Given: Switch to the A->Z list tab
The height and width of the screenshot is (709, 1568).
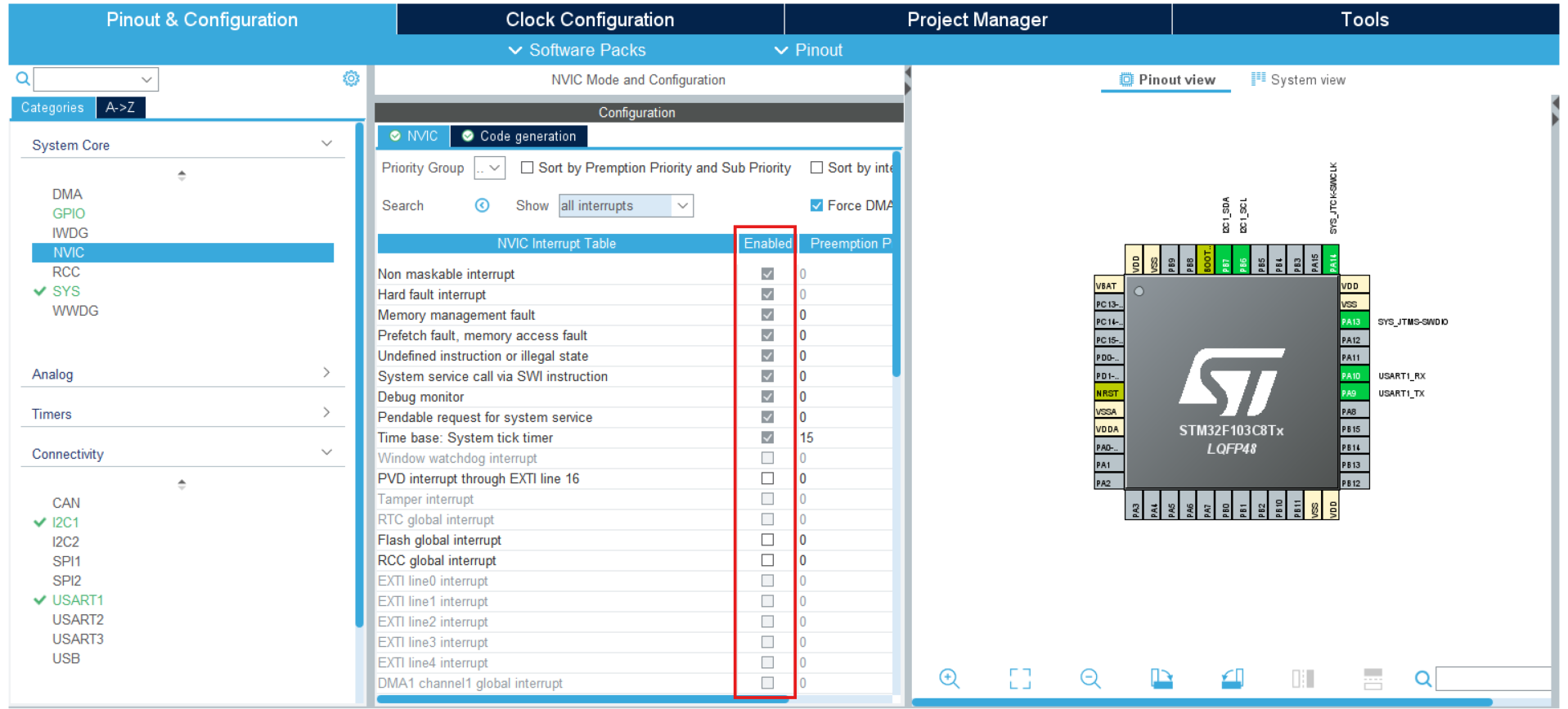Looking at the screenshot, I should 120,107.
